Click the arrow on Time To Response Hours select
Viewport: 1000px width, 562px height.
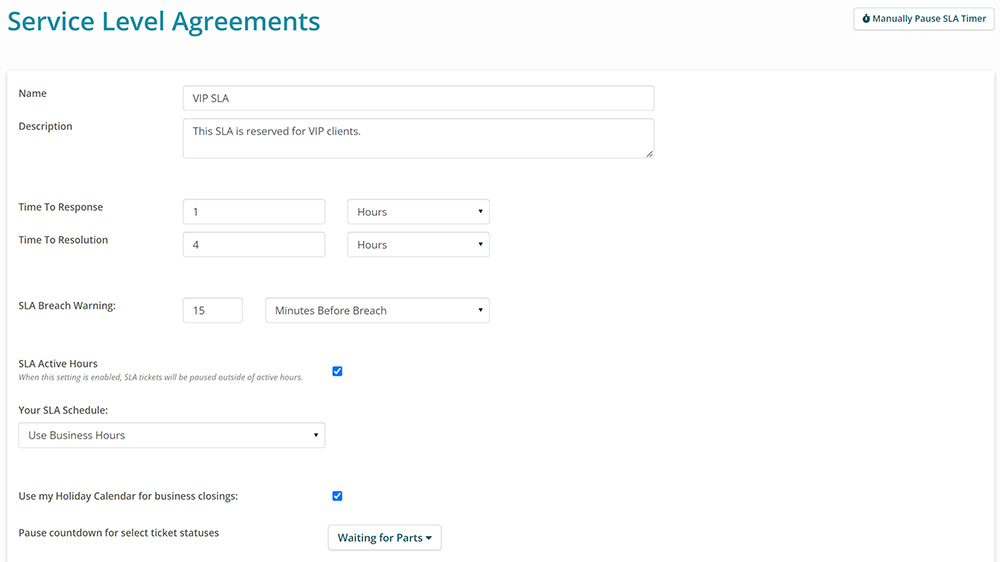[480, 211]
